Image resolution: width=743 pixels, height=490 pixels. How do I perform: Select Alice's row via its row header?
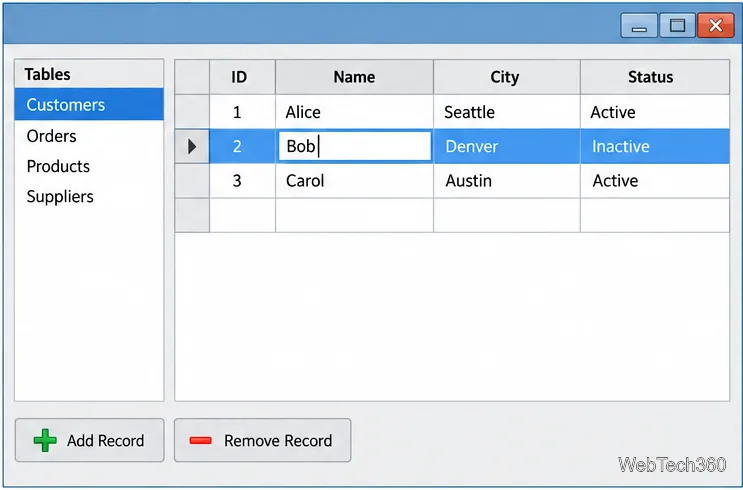pyautogui.click(x=192, y=112)
